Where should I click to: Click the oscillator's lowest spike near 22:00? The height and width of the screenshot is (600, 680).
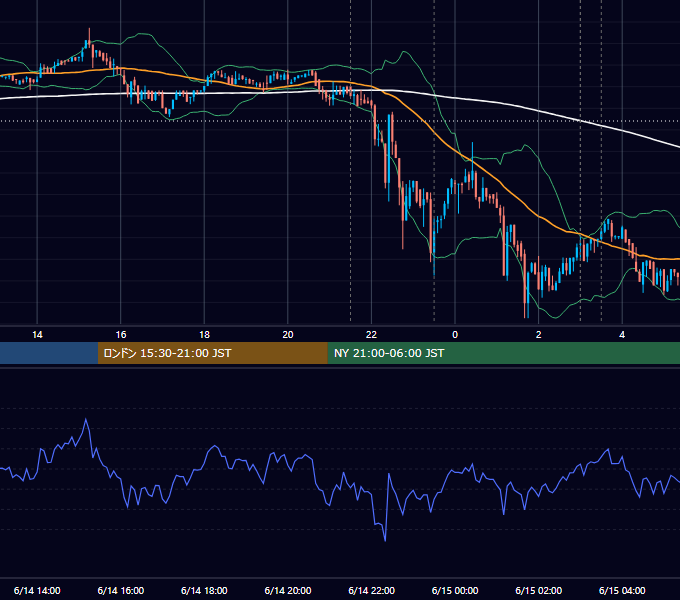[x=385, y=540]
